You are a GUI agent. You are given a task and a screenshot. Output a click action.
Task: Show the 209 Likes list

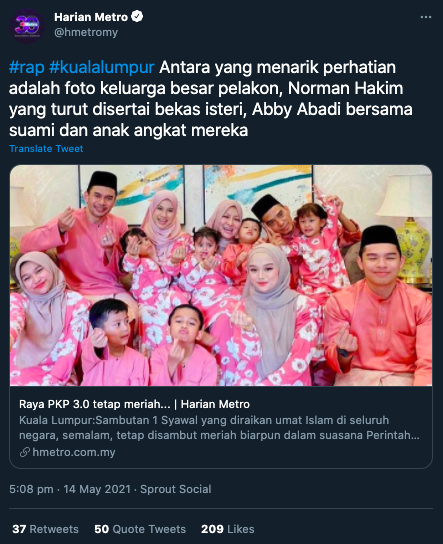(228, 529)
